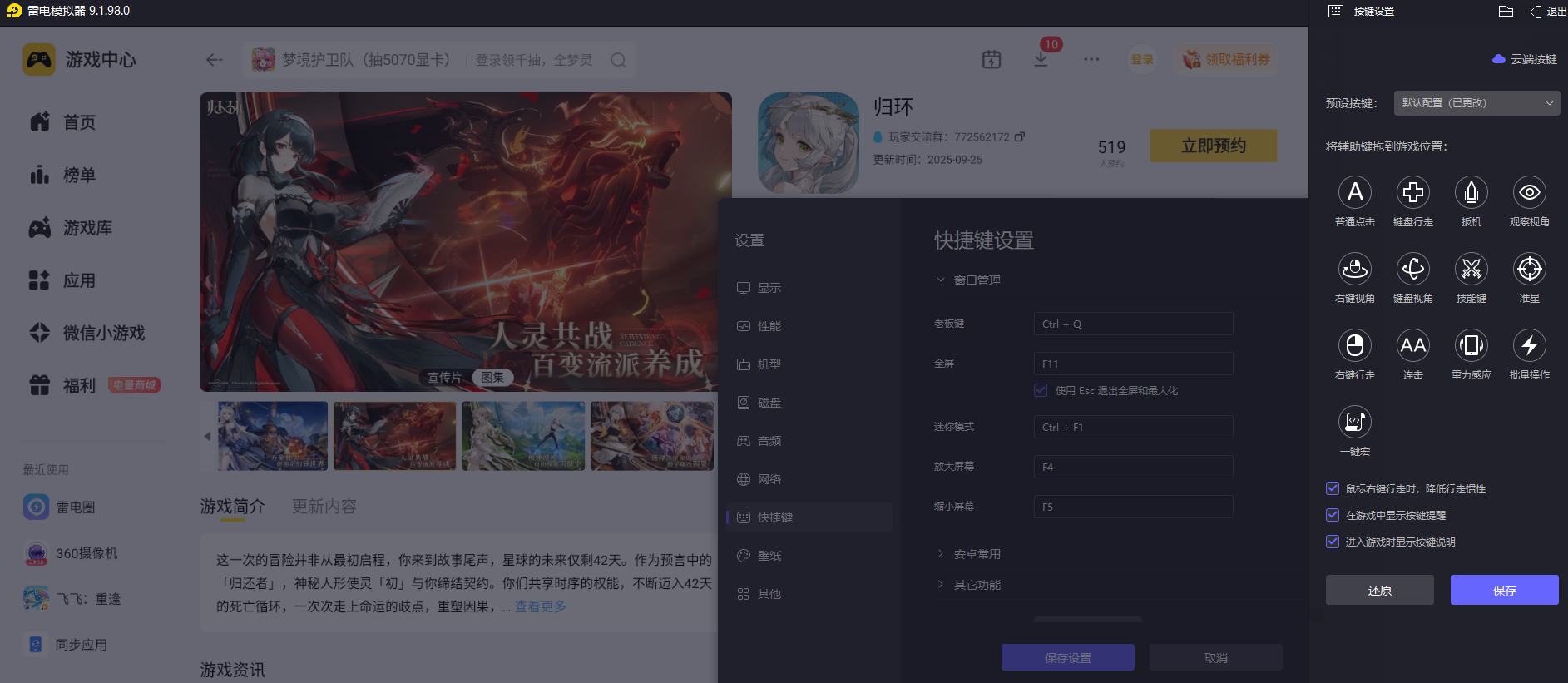Select the 普通点击 key icon
Viewport: 1568px width, 683px height.
1354,192
